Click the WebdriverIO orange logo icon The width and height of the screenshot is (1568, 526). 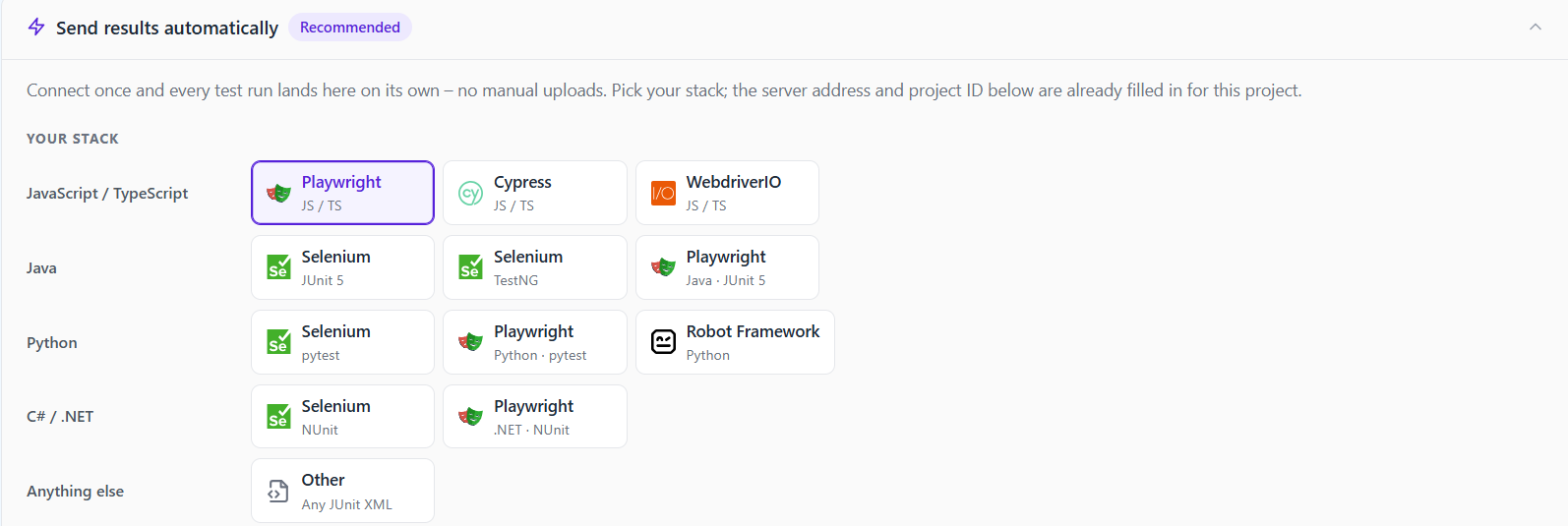pyautogui.click(x=663, y=193)
